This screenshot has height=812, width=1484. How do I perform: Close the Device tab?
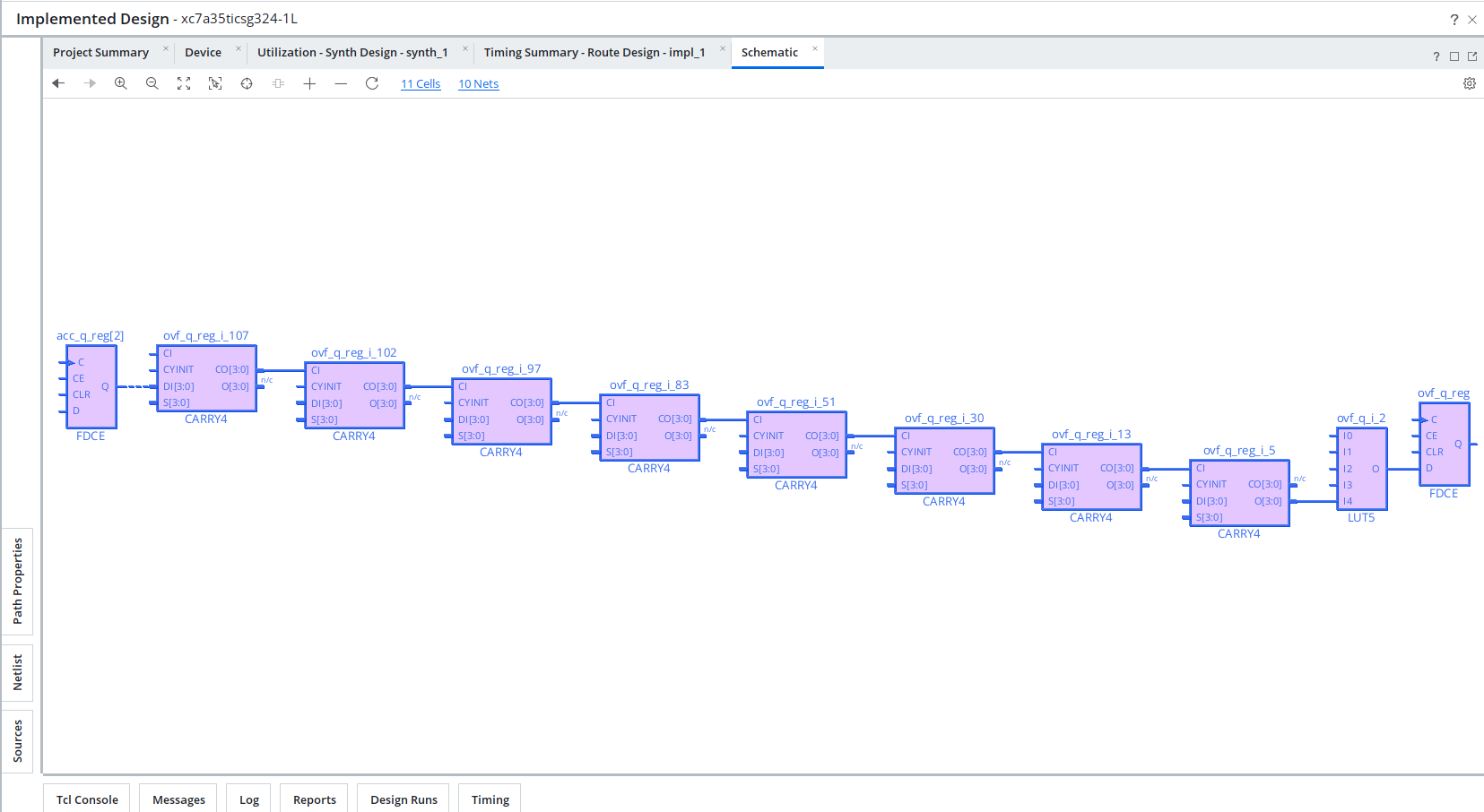coord(239,48)
